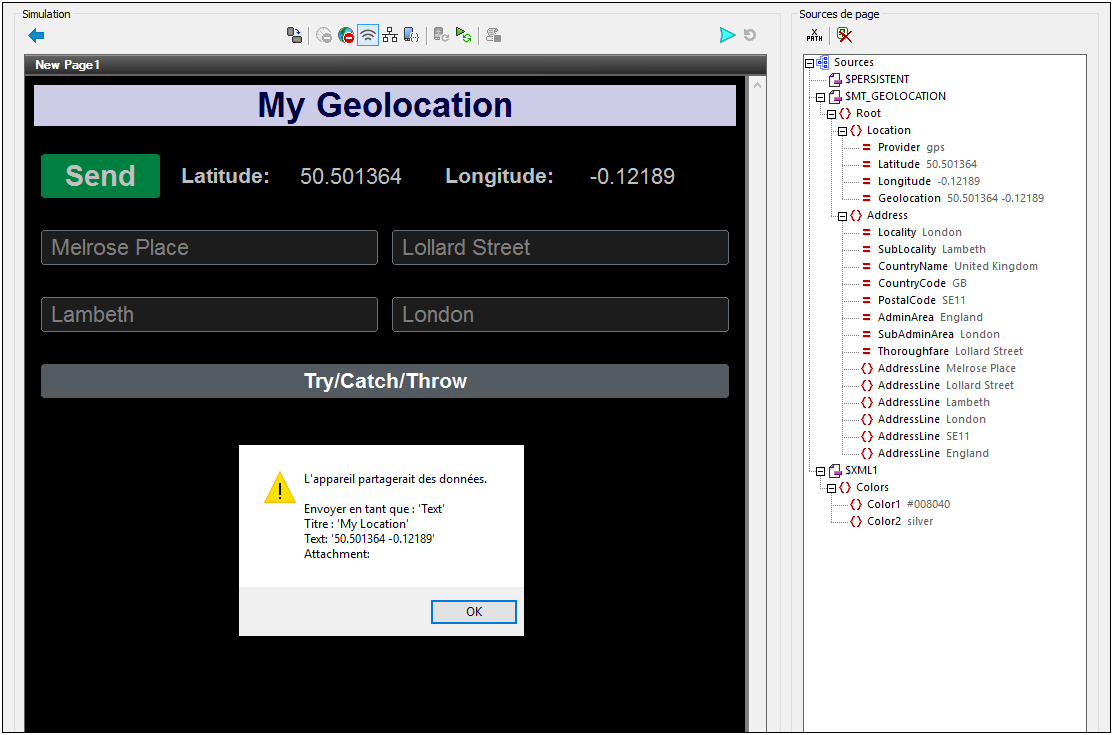Click the reset page sources icon

(845, 36)
